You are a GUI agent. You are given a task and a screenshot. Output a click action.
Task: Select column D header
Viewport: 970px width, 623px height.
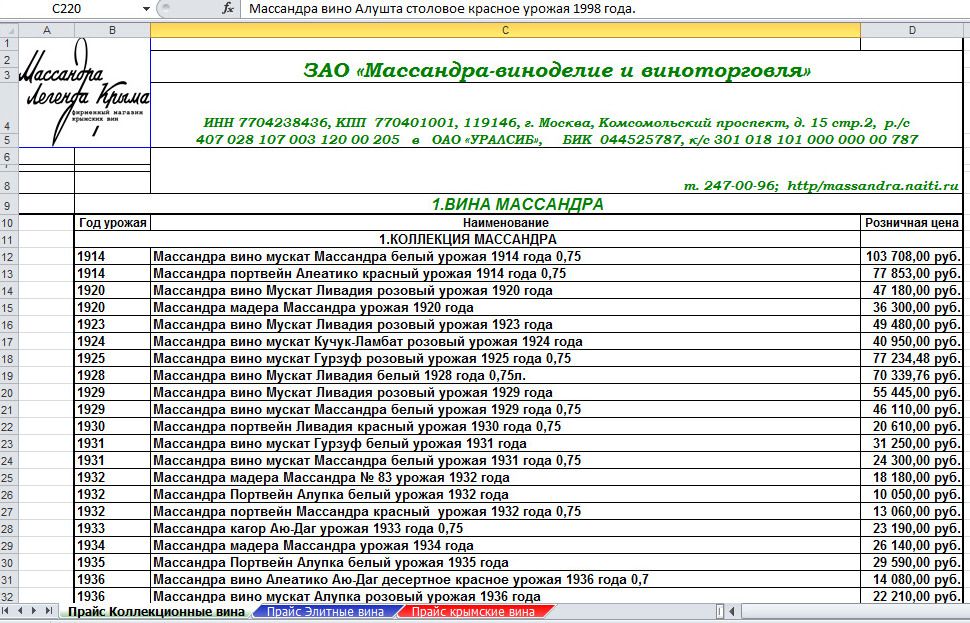(x=912, y=30)
